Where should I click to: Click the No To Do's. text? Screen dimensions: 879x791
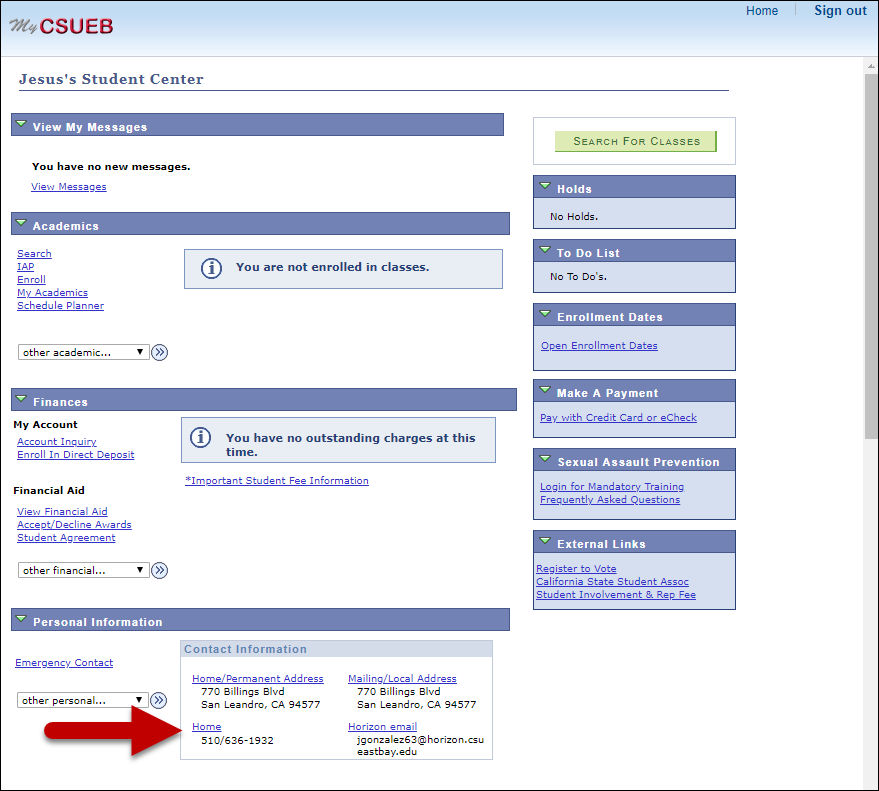579,276
